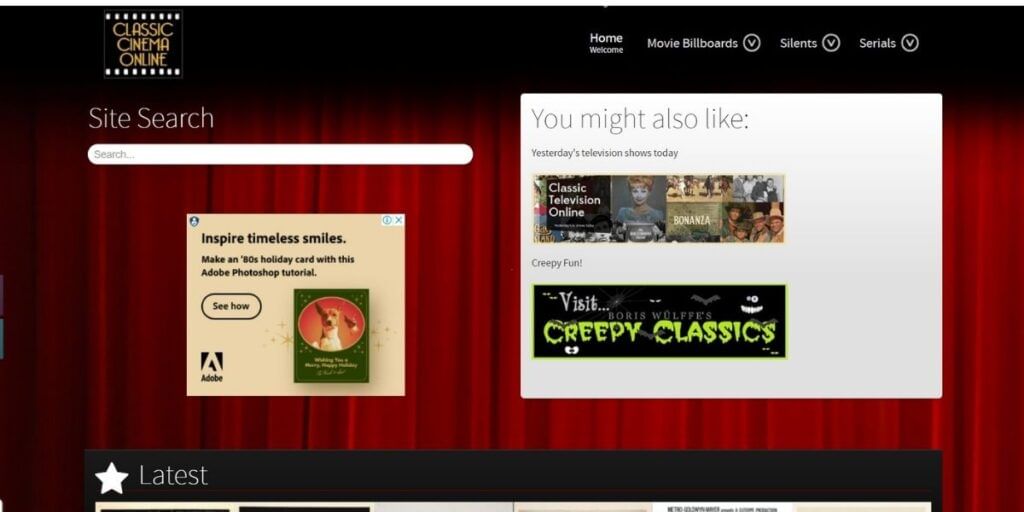The width and height of the screenshot is (1024, 512).
Task: Click the Adobe Photoshop tutorial ad text
Action: coord(278,266)
